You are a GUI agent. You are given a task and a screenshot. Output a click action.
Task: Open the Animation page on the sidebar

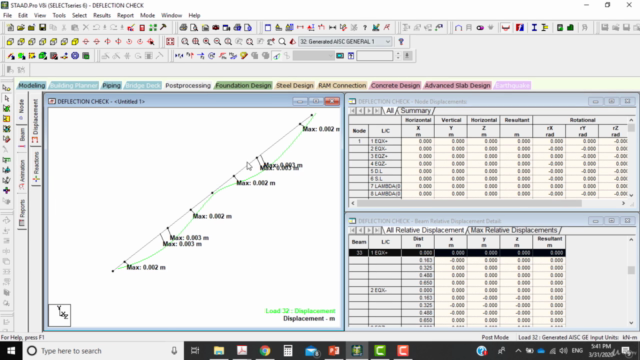pyautogui.click(x=22, y=174)
